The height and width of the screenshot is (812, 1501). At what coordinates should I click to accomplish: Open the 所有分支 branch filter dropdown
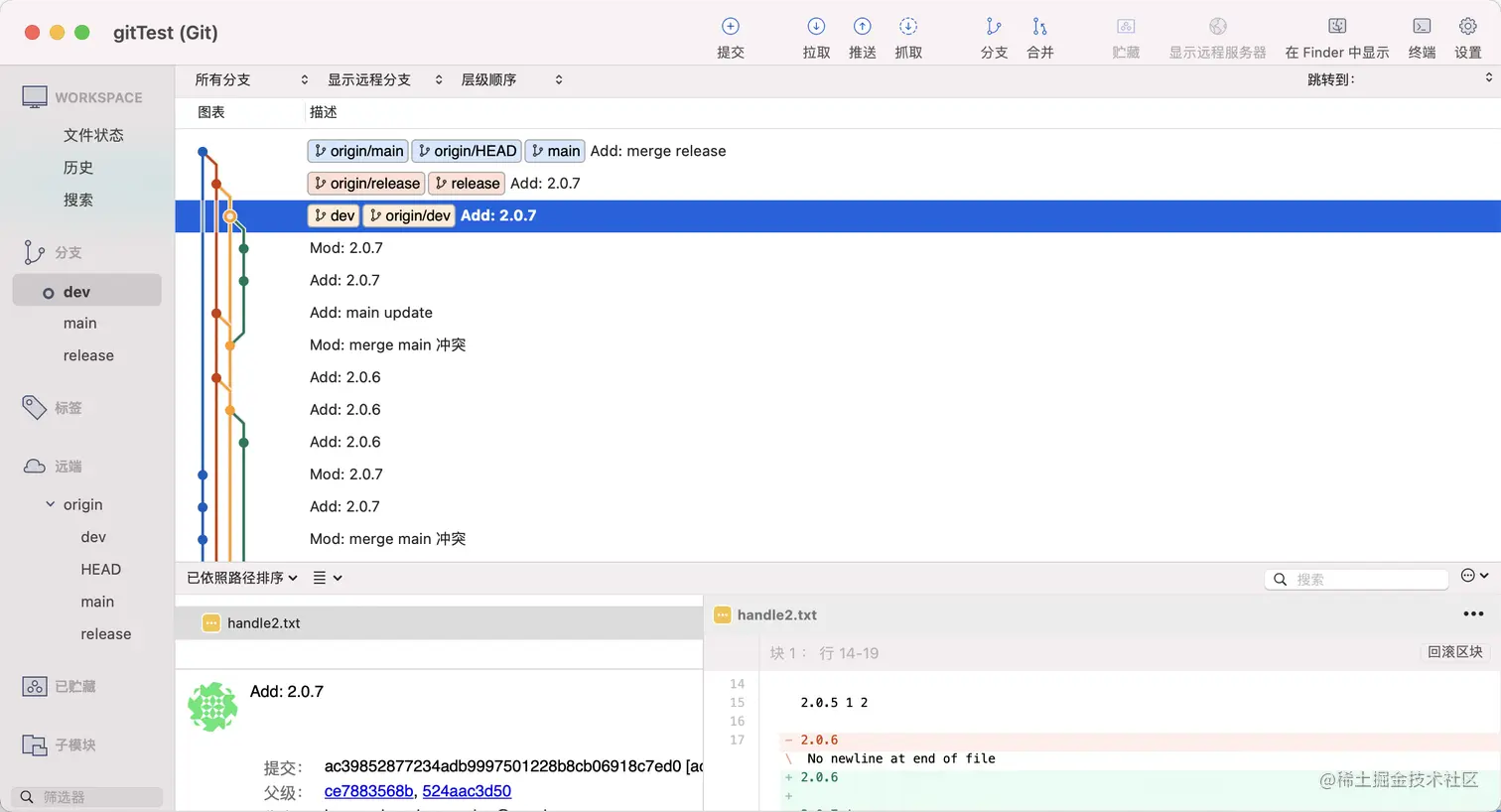(x=251, y=79)
